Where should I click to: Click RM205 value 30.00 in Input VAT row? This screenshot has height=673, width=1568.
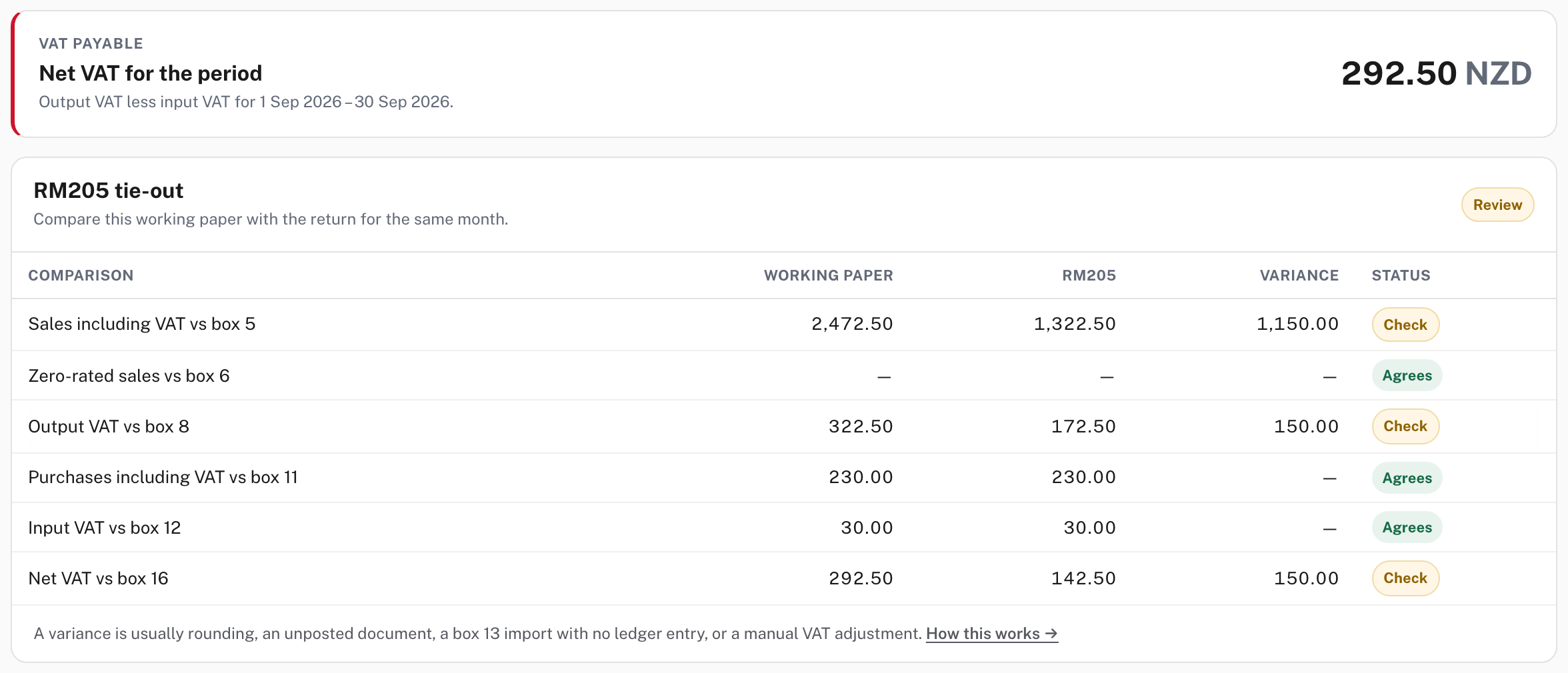pos(1089,528)
